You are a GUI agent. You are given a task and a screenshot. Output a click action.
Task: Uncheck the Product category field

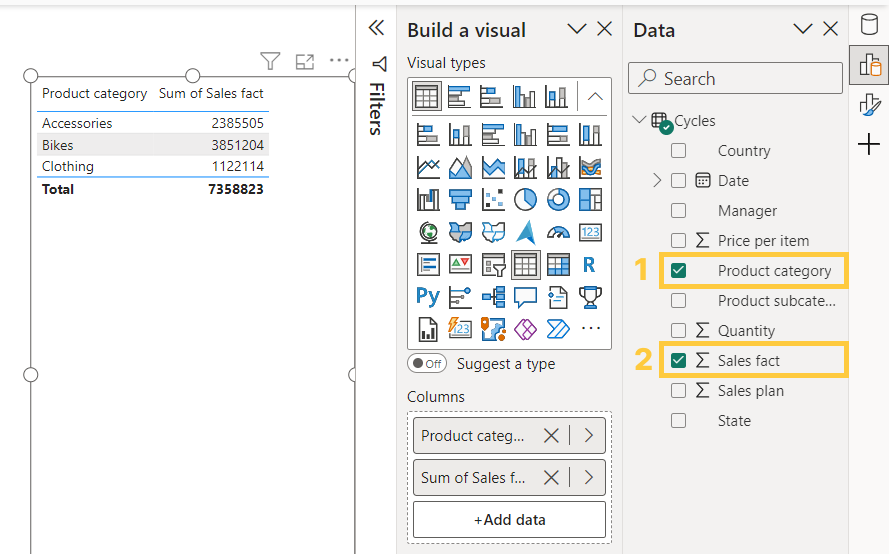[679, 271]
